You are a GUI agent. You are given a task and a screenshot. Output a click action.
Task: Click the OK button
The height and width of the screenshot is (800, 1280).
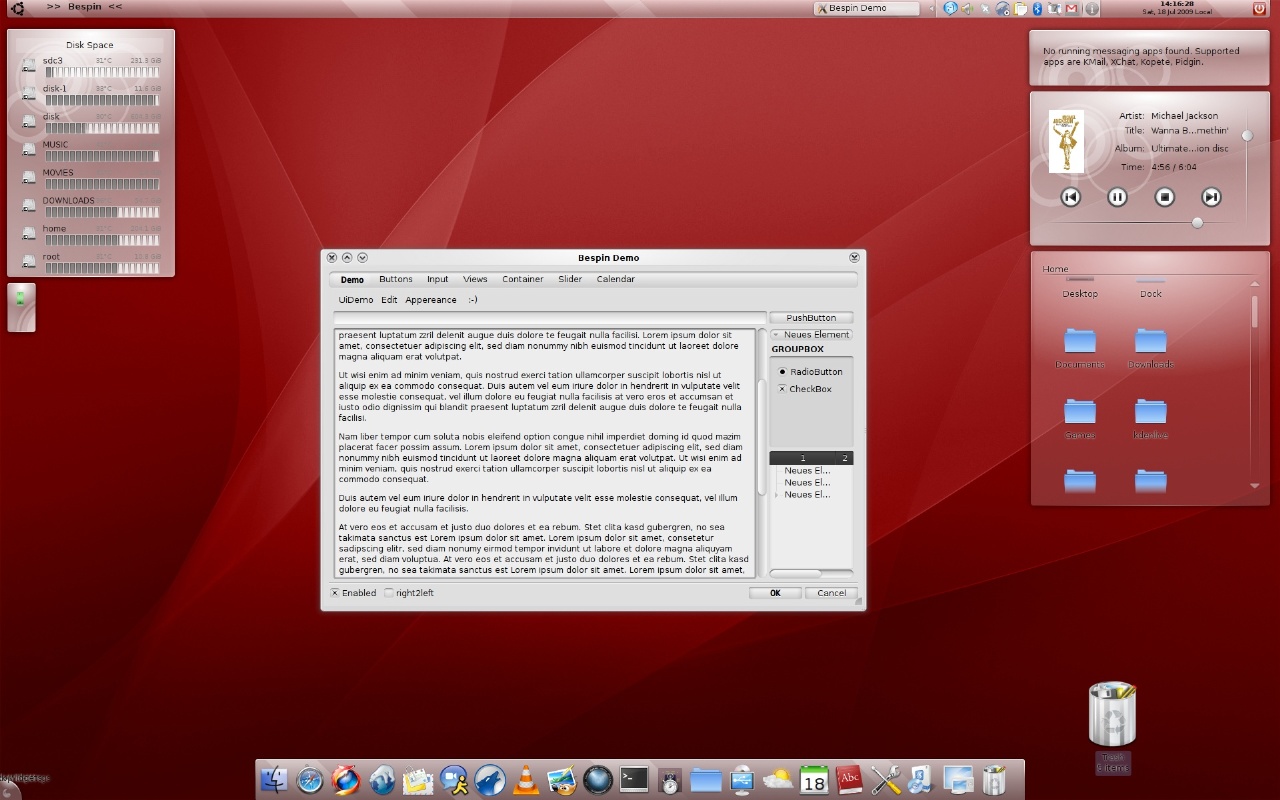pos(775,593)
